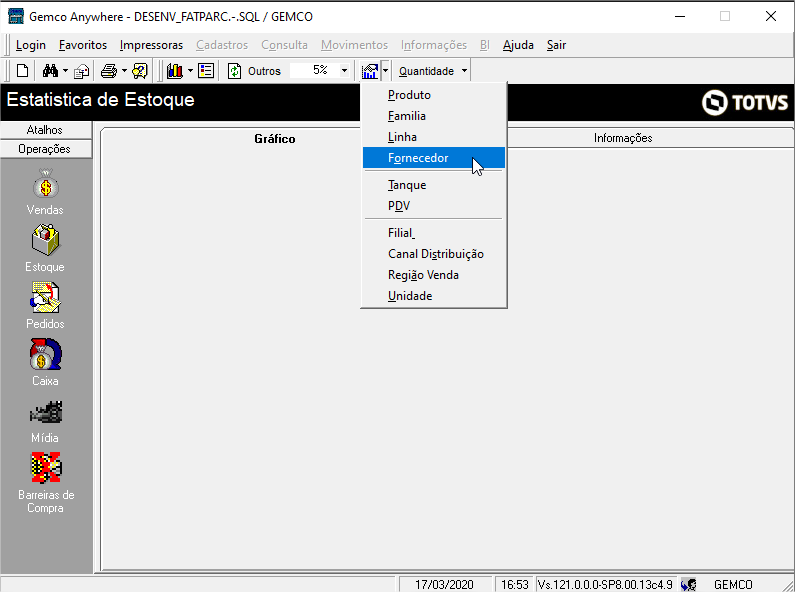
Task: Open the printer options dropdown arrow
Action: click(x=124, y=71)
